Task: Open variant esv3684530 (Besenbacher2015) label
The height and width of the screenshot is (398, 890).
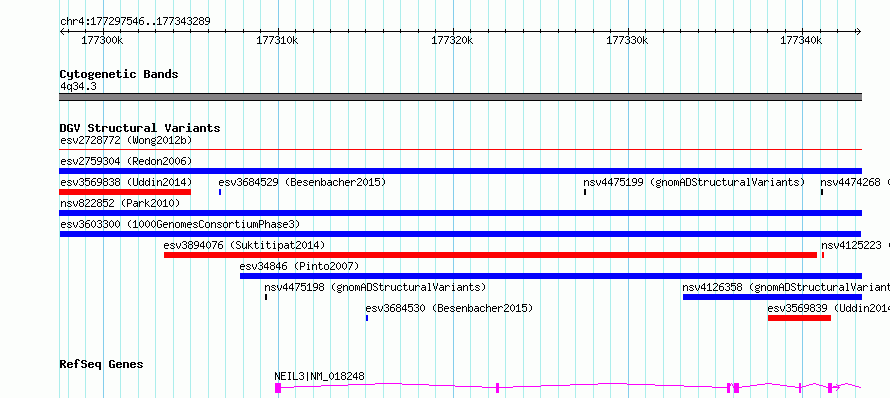Action: (x=449, y=308)
